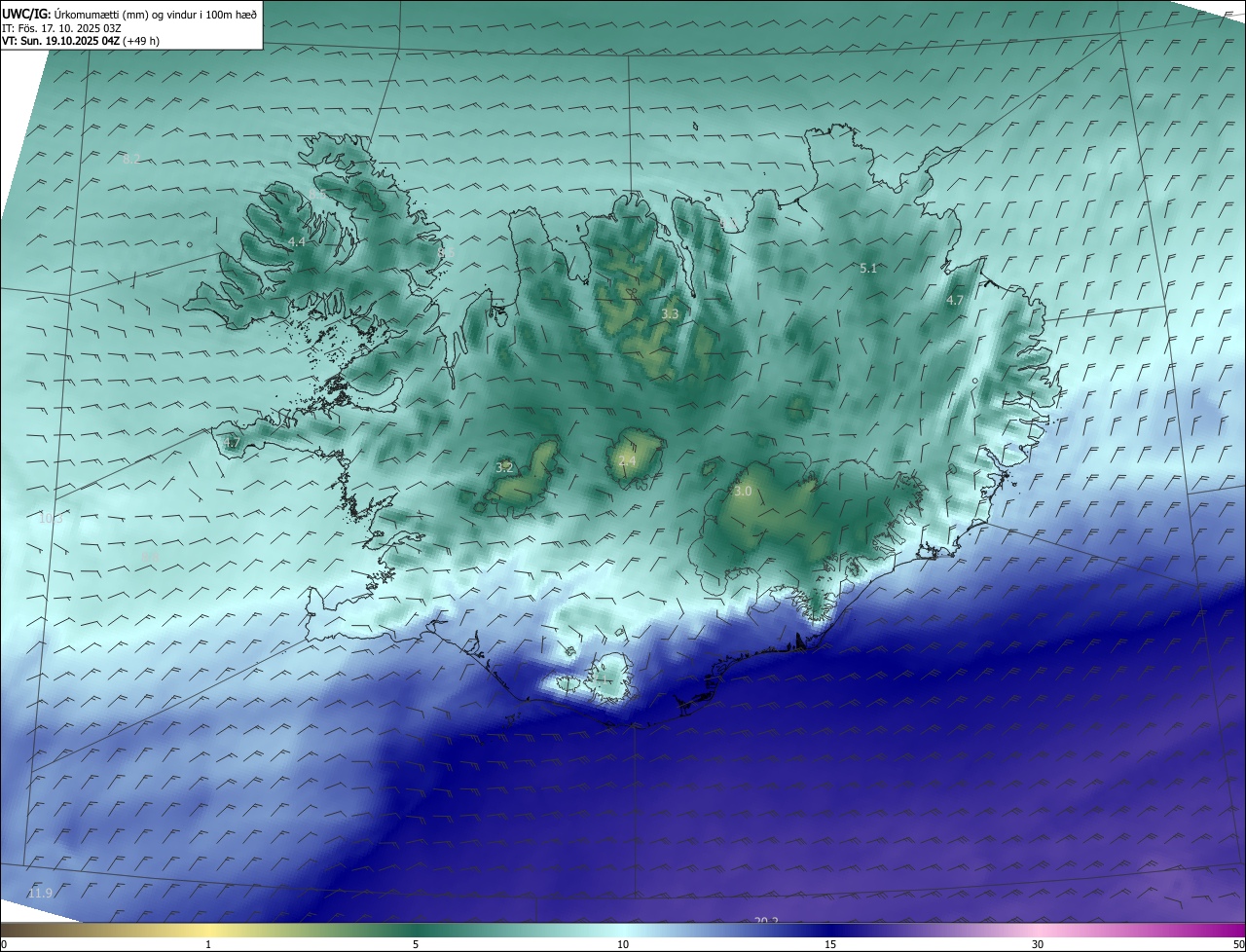Click the faint 10.3 value at the west edge

(x=51, y=519)
